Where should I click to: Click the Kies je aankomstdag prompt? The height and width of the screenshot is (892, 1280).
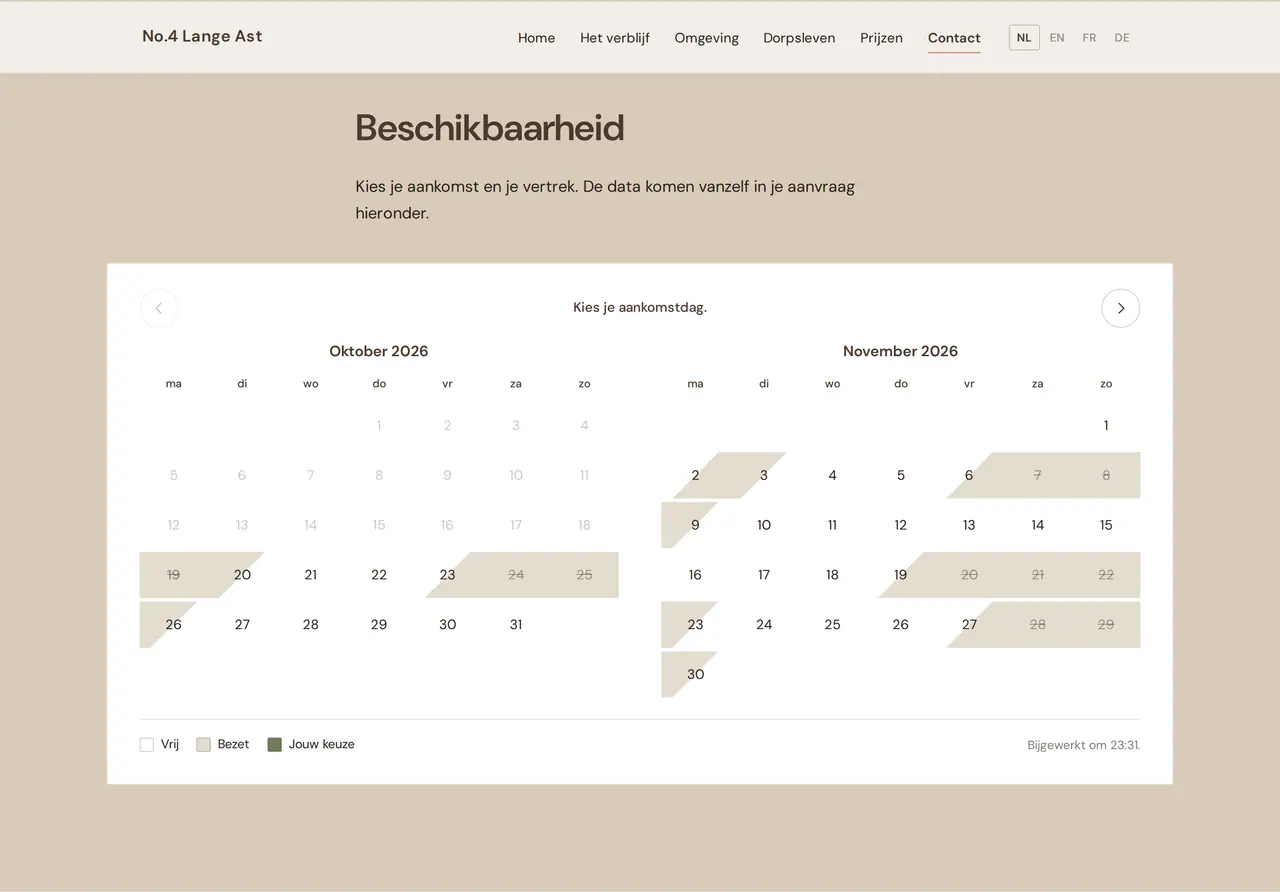(640, 307)
